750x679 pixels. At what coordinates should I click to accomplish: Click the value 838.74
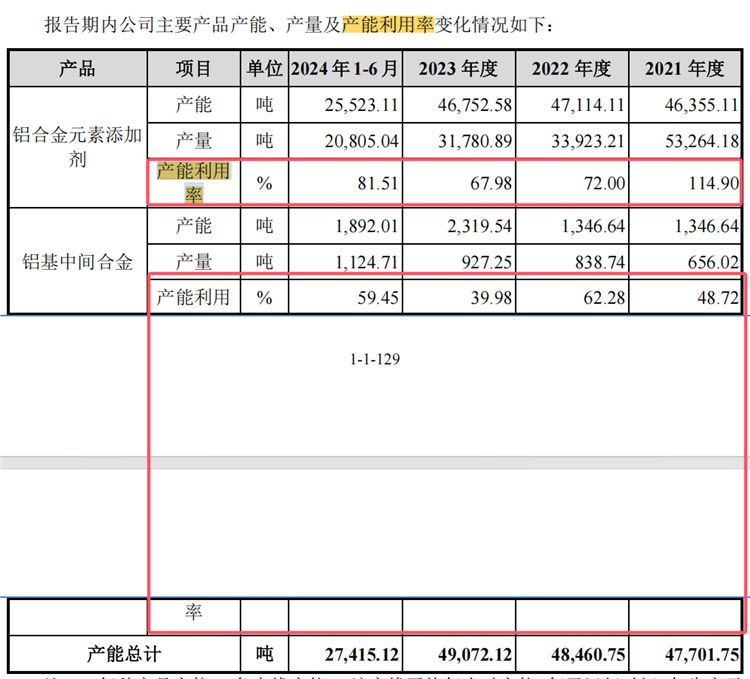pyautogui.click(x=600, y=262)
